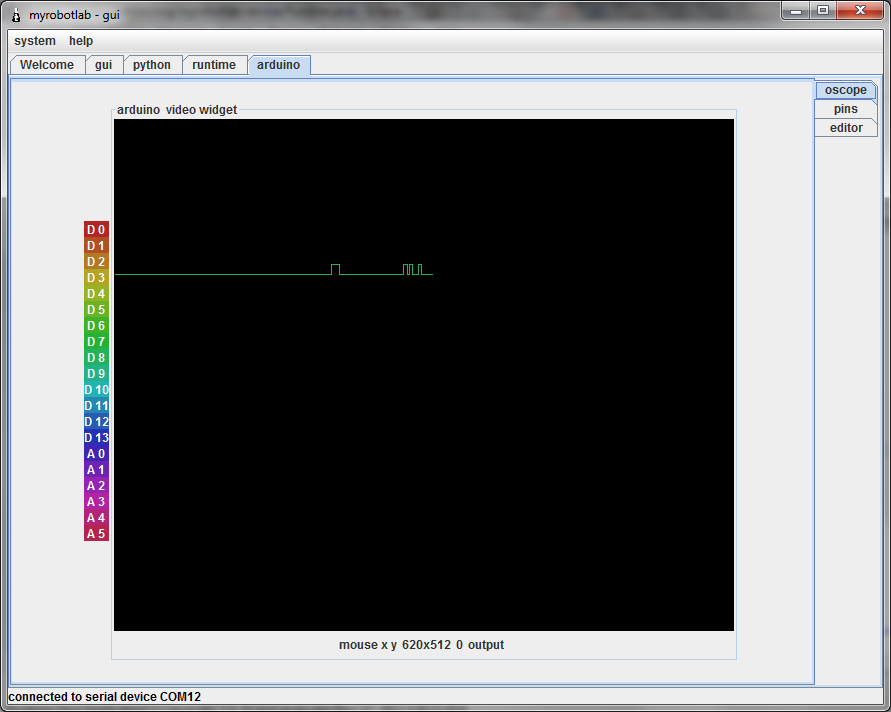The height and width of the screenshot is (712, 891).
Task: Select the A 5 analog pin
Action: coord(96,534)
